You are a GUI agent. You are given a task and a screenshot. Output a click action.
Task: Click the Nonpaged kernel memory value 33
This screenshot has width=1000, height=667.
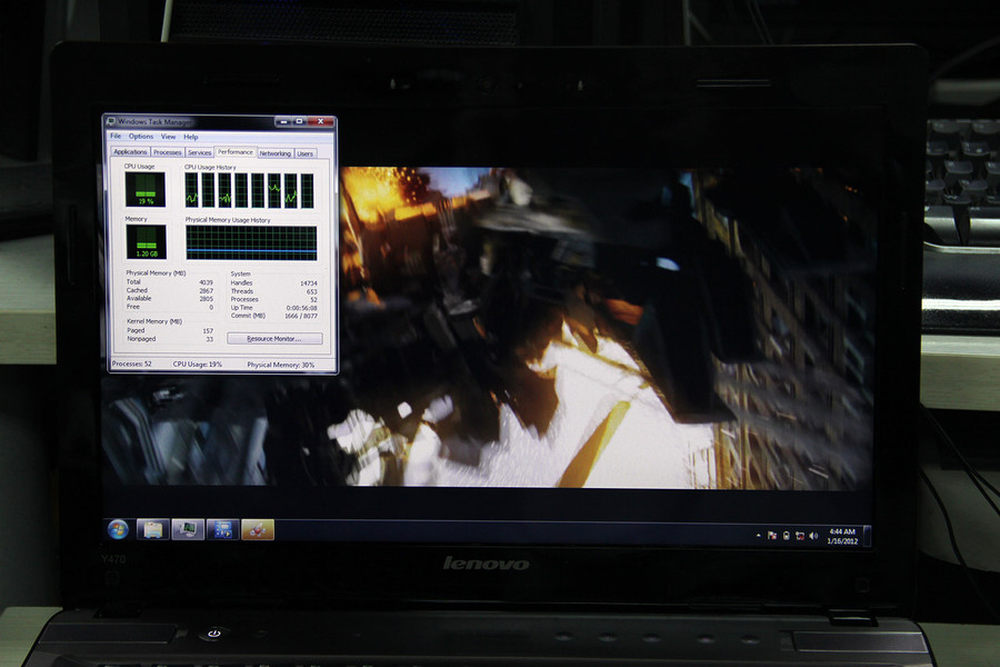(x=210, y=339)
